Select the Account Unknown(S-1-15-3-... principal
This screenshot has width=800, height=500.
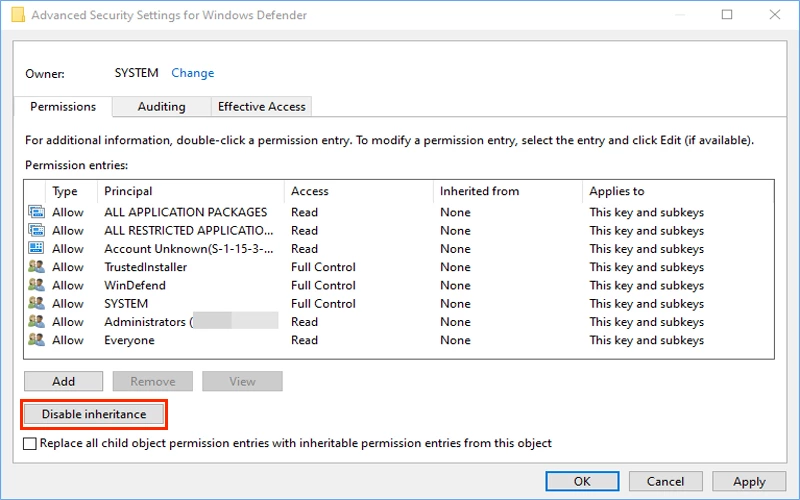click(189, 248)
